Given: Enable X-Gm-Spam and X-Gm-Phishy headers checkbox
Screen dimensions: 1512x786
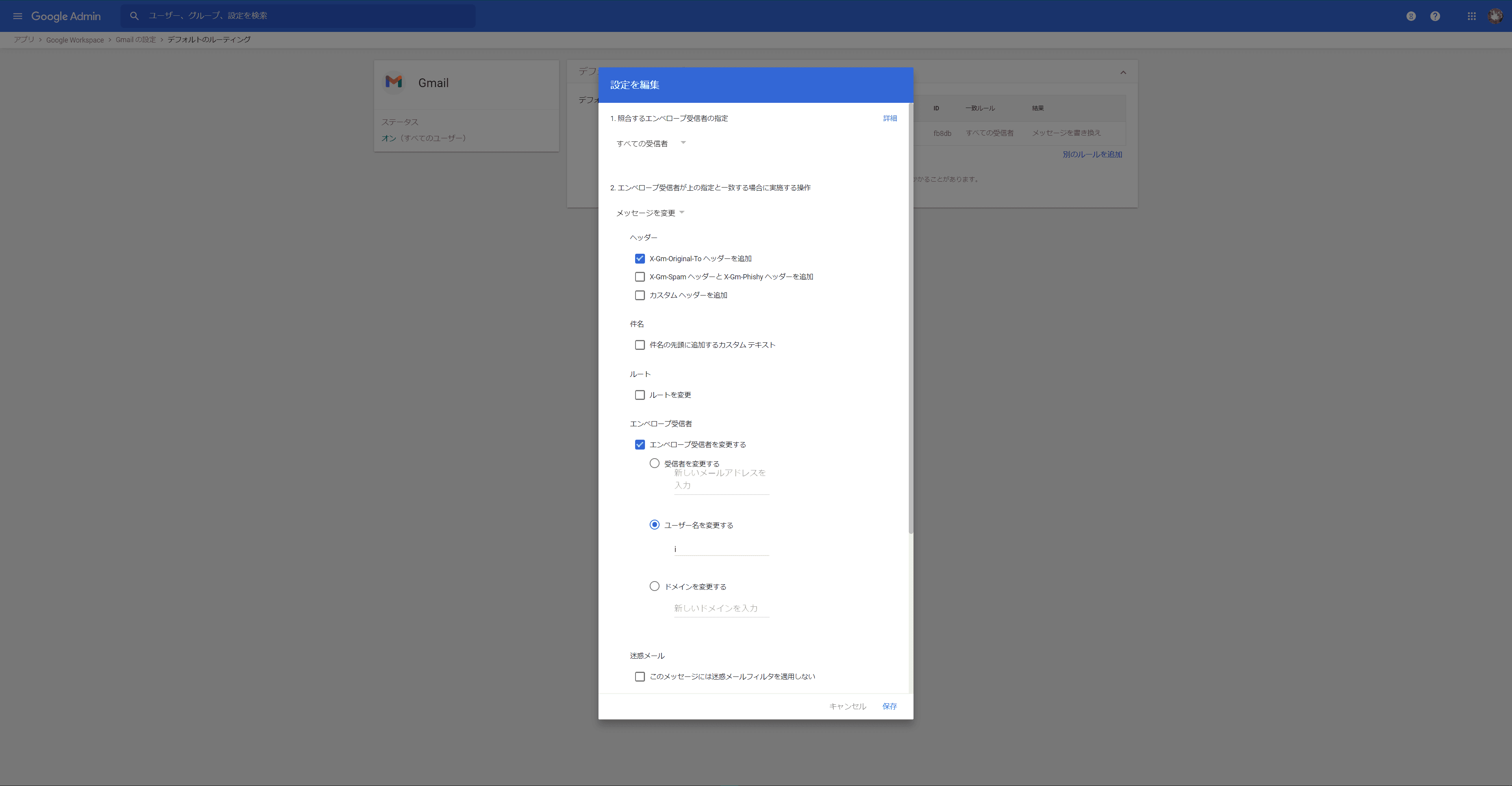Looking at the screenshot, I should 639,277.
